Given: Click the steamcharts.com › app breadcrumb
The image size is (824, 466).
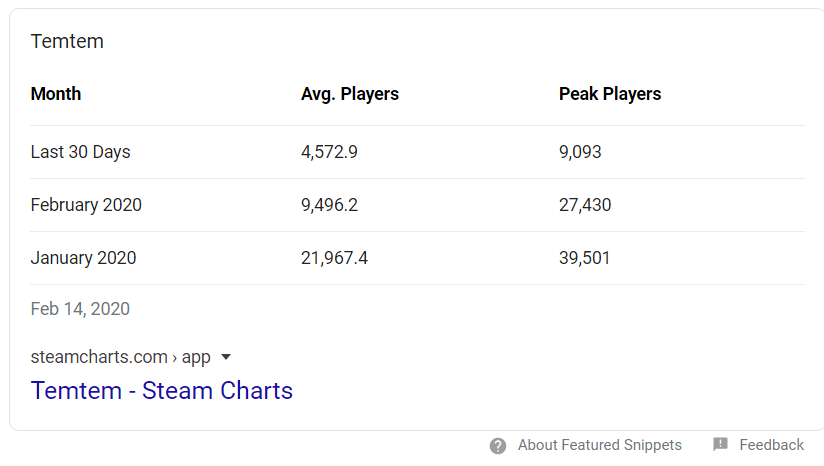Looking at the screenshot, I should coord(120,357).
